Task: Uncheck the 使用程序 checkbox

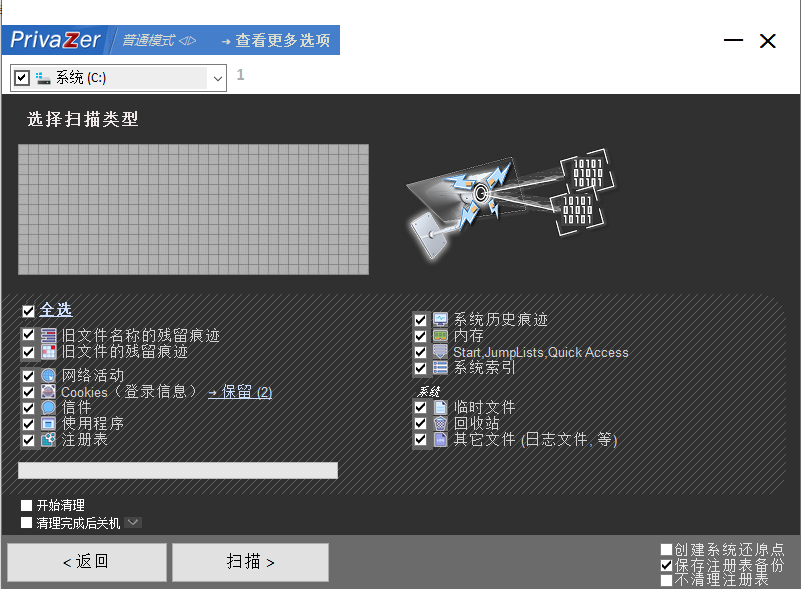Action: [x=29, y=423]
